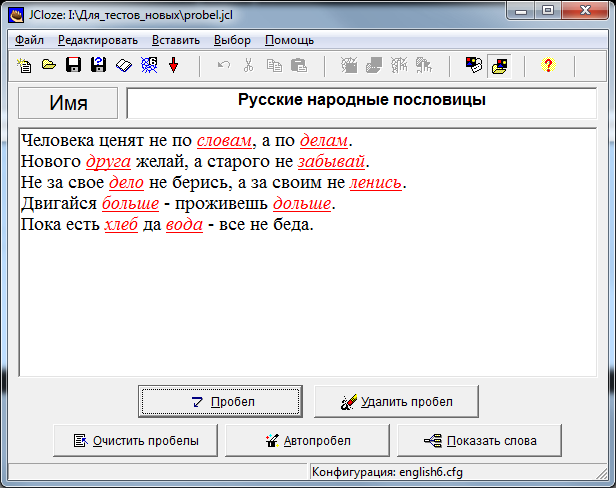Click the gap word 'делам'
Screen dimensions: 616x488
point(324,141)
